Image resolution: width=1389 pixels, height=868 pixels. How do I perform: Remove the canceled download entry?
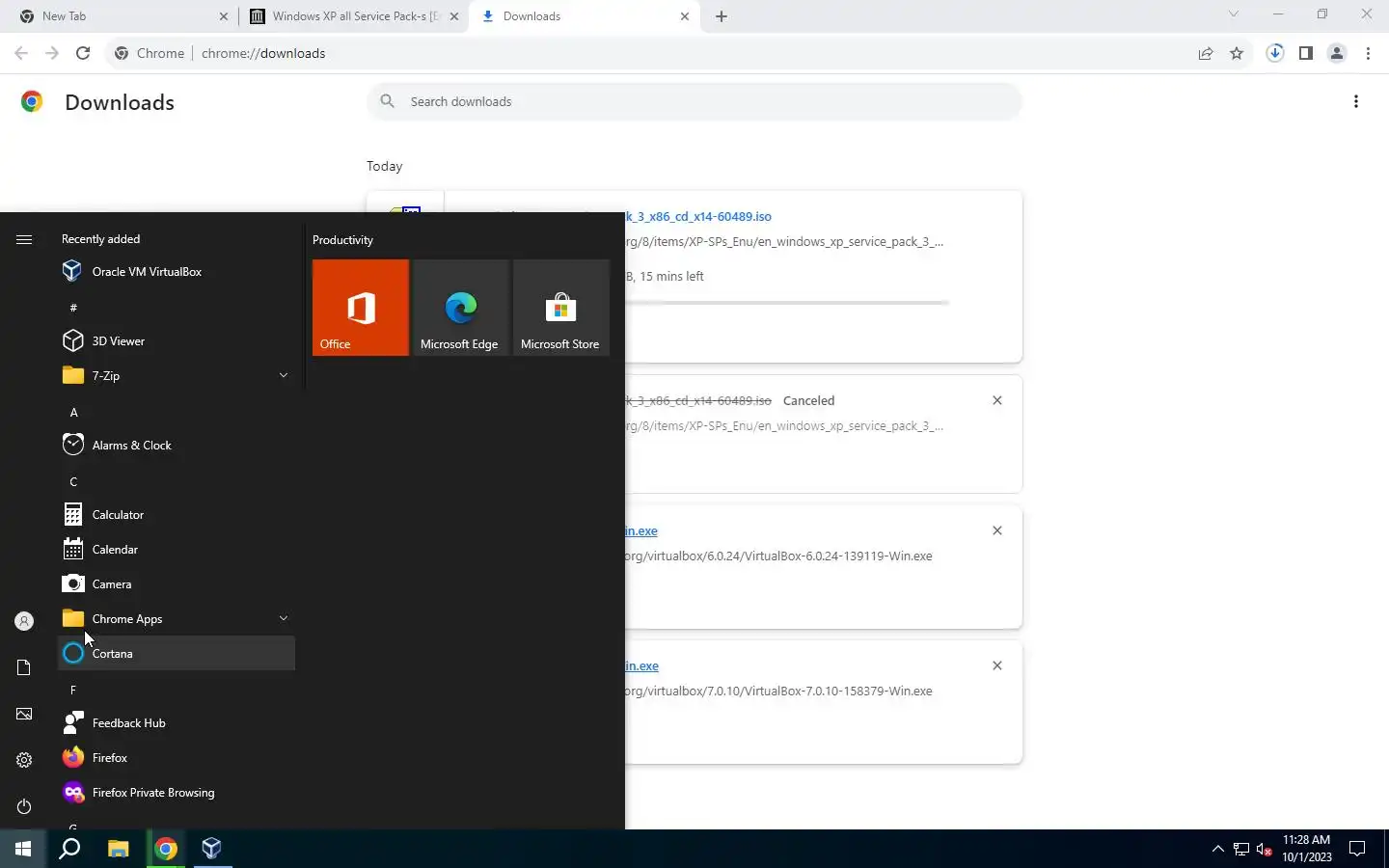coord(997,400)
